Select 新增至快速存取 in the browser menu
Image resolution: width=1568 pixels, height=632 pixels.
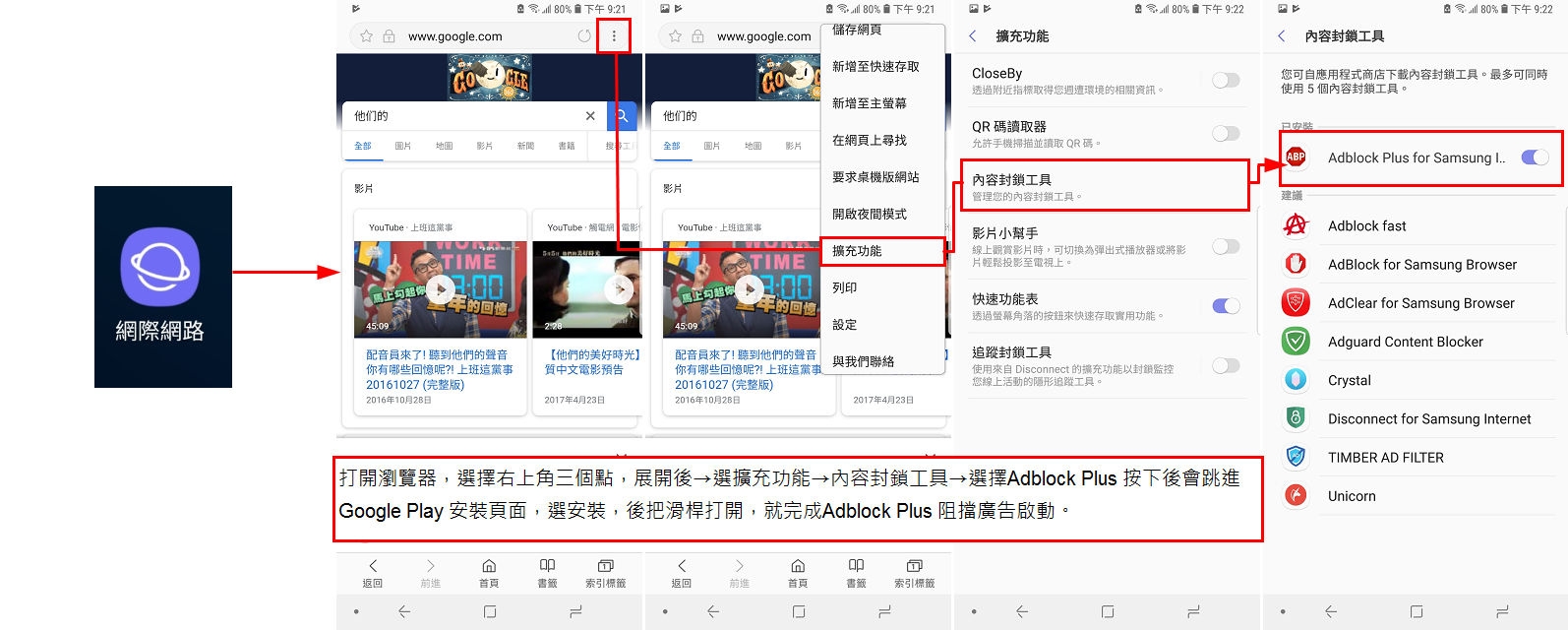pyautogui.click(x=883, y=67)
